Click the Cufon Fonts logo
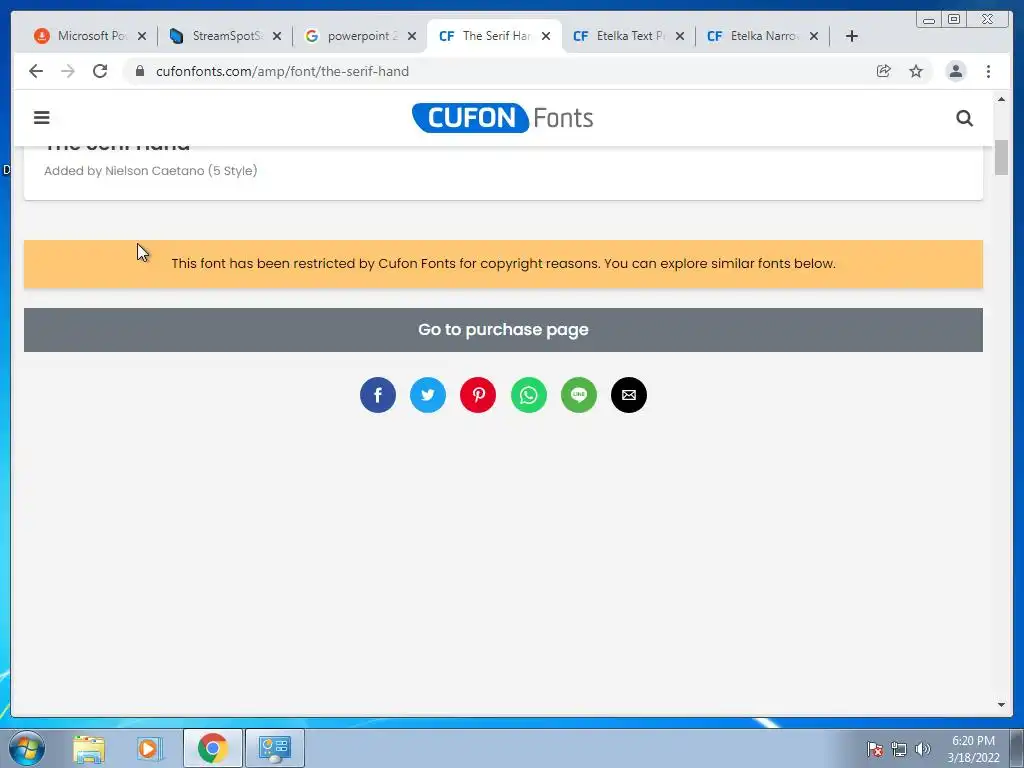 click(502, 118)
